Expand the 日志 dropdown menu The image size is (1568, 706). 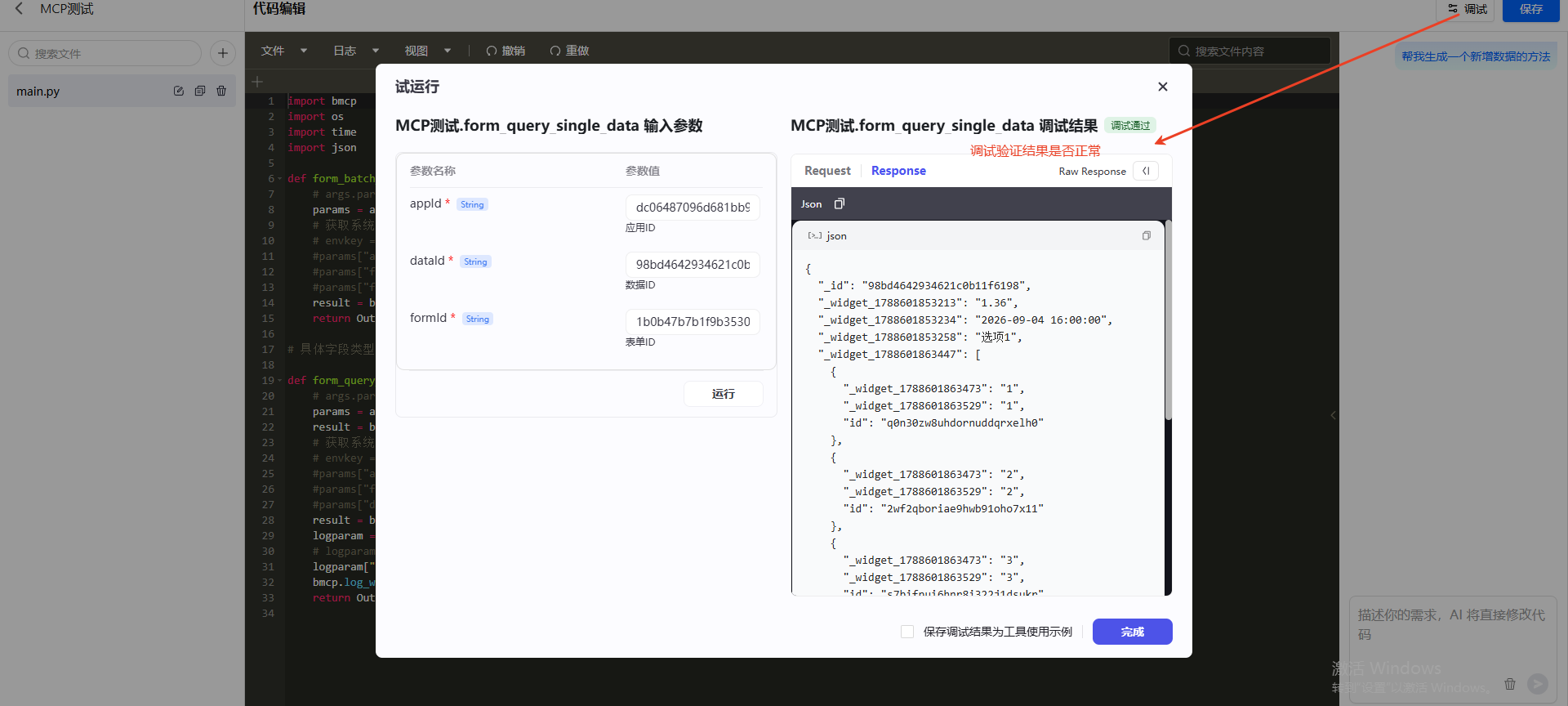click(x=355, y=51)
